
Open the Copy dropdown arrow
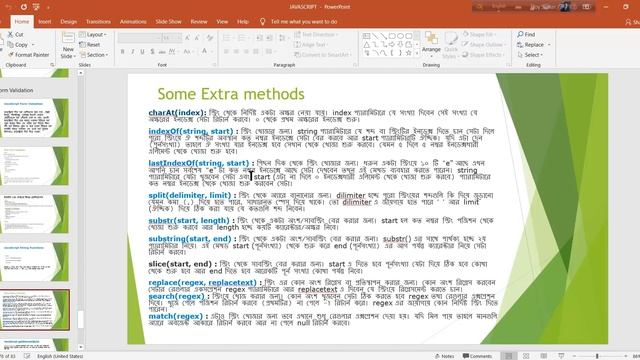(33, 44)
